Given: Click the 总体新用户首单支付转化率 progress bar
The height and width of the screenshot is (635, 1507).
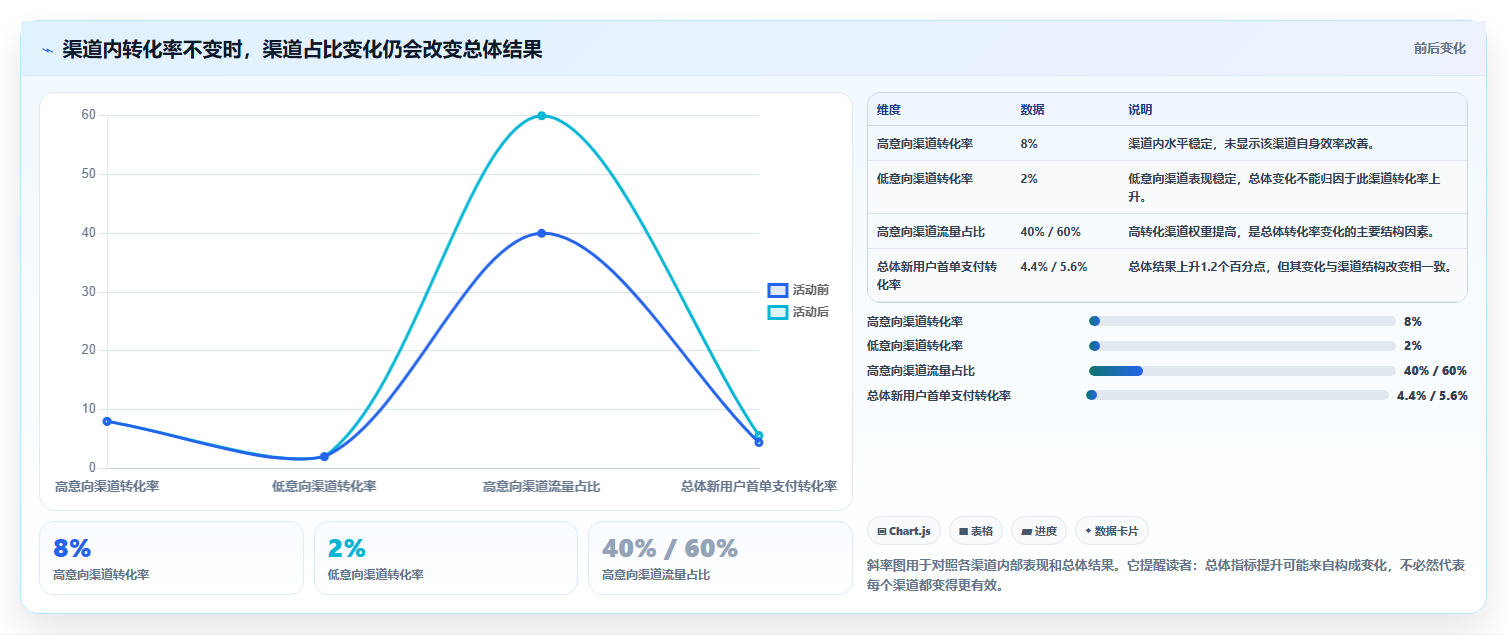Looking at the screenshot, I should click(1237, 395).
